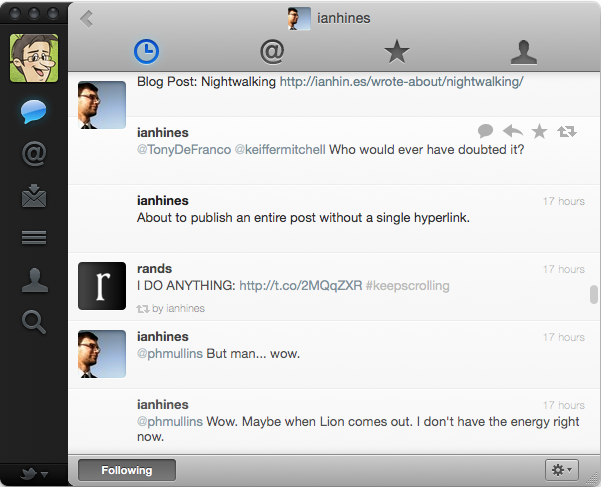Open @TonyDeFranco mention link

tap(184, 149)
